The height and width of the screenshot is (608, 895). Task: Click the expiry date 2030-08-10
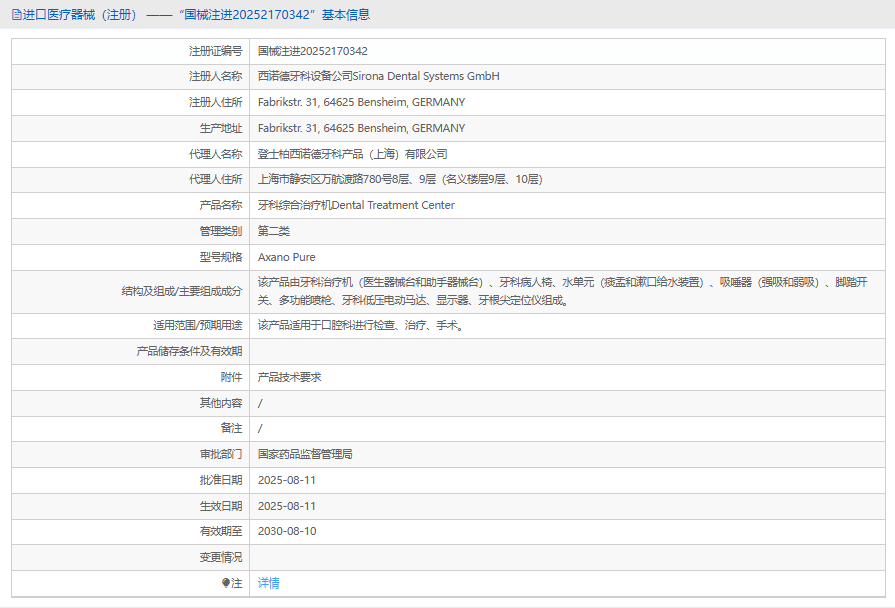click(286, 531)
